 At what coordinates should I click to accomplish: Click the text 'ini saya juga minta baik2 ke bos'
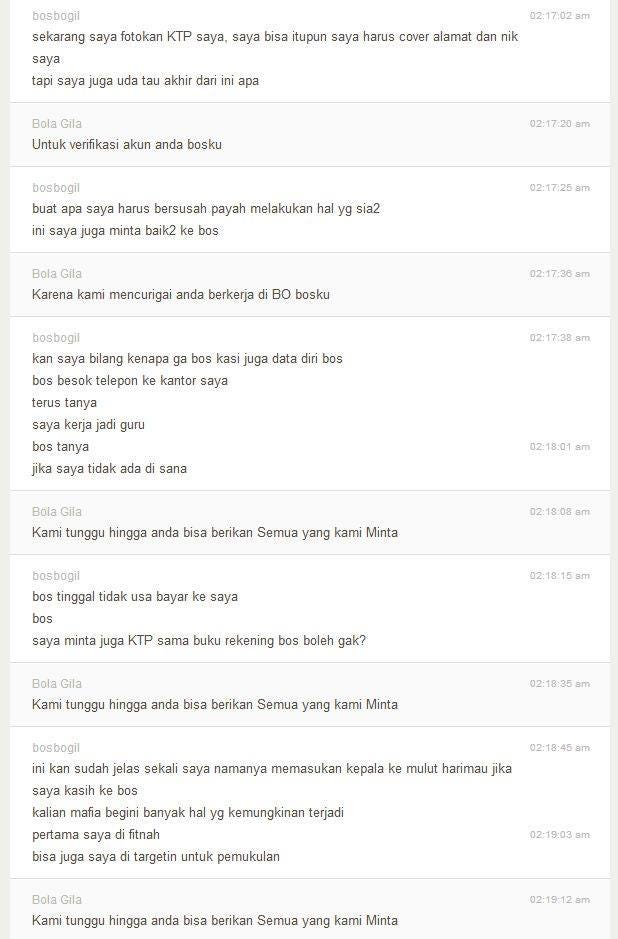(x=125, y=231)
